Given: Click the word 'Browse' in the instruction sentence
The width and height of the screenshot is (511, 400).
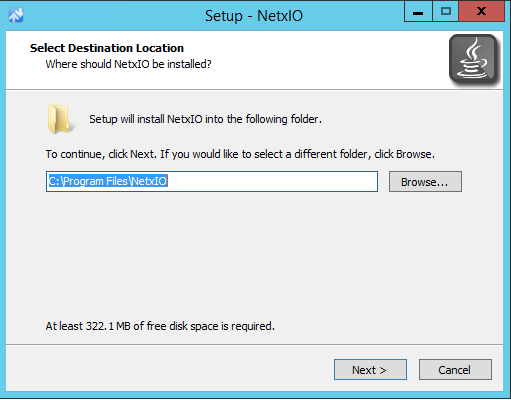Looking at the screenshot, I should [x=414, y=154].
